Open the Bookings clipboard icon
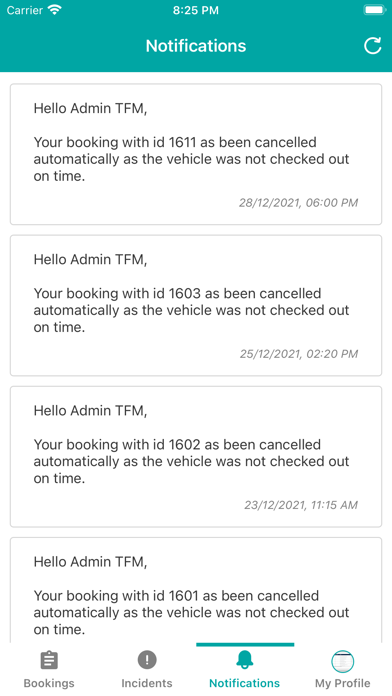The width and height of the screenshot is (392, 696). (x=49, y=660)
